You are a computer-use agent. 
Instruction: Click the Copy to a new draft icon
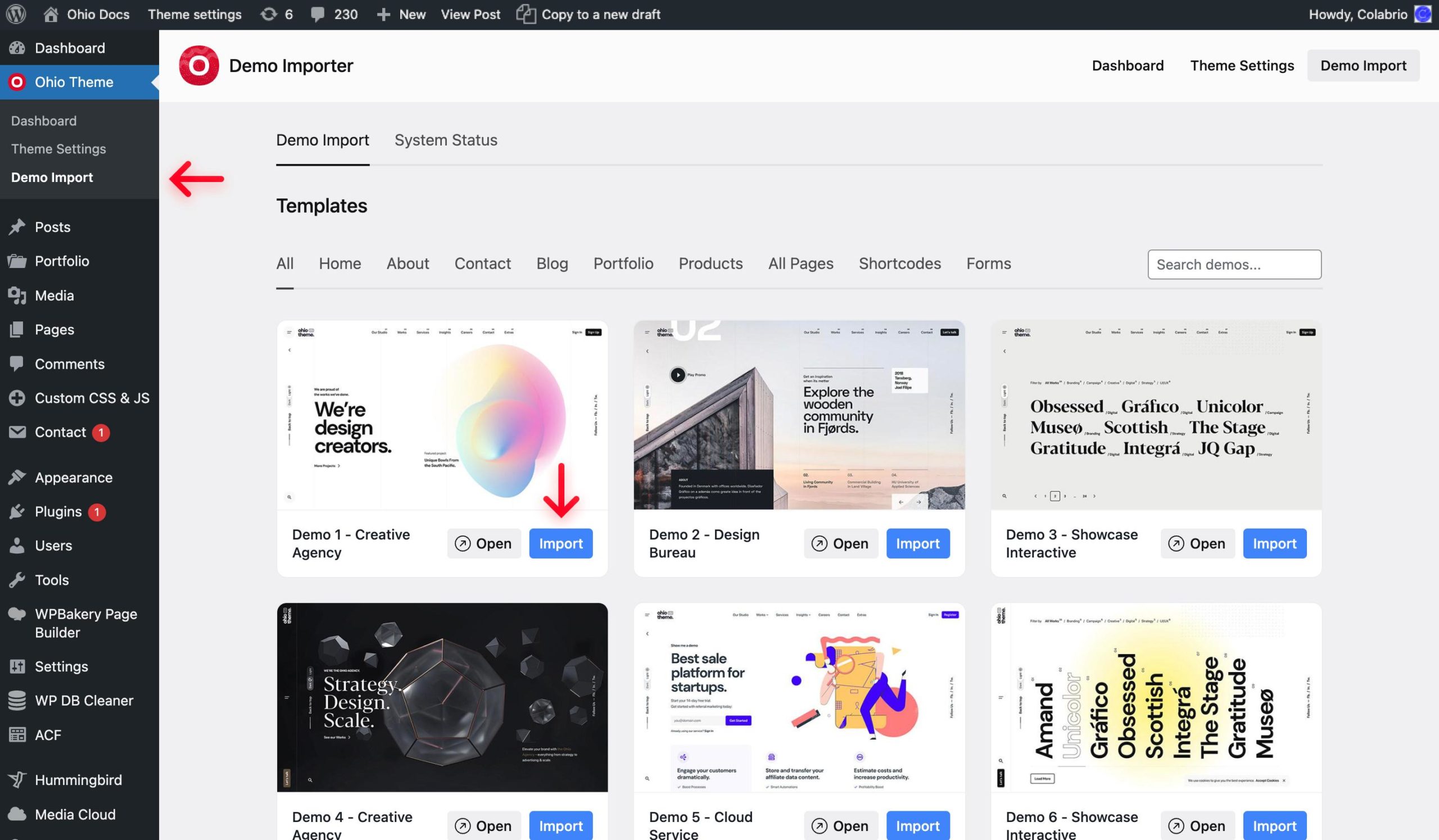tap(526, 14)
